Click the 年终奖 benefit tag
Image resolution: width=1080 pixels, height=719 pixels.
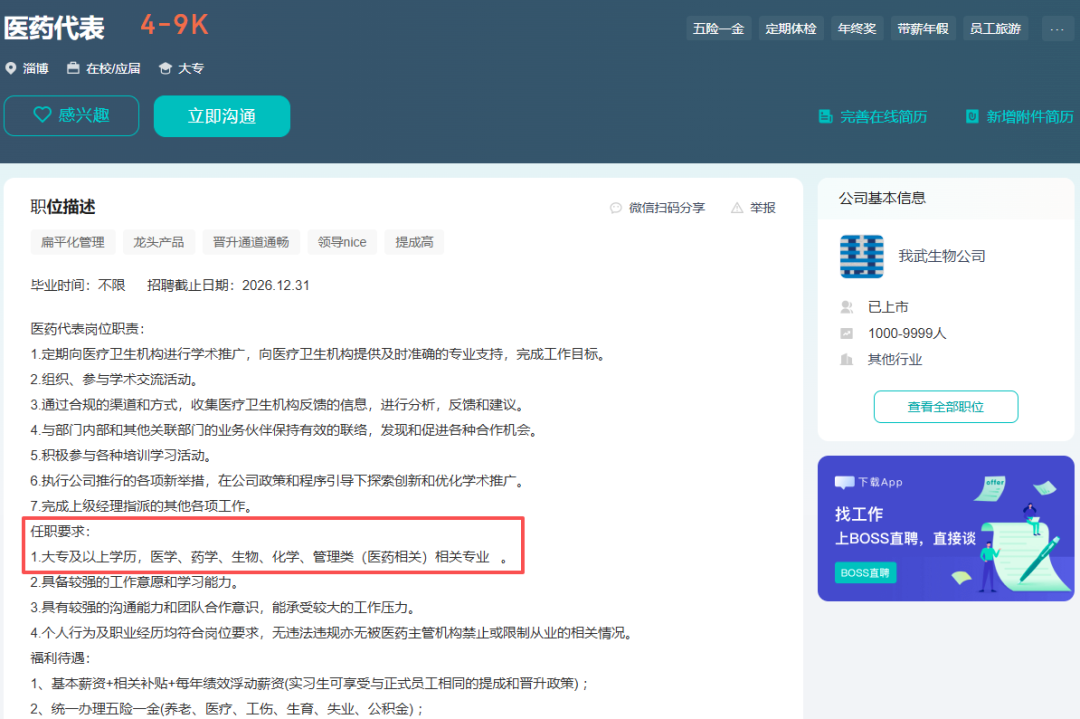857,29
